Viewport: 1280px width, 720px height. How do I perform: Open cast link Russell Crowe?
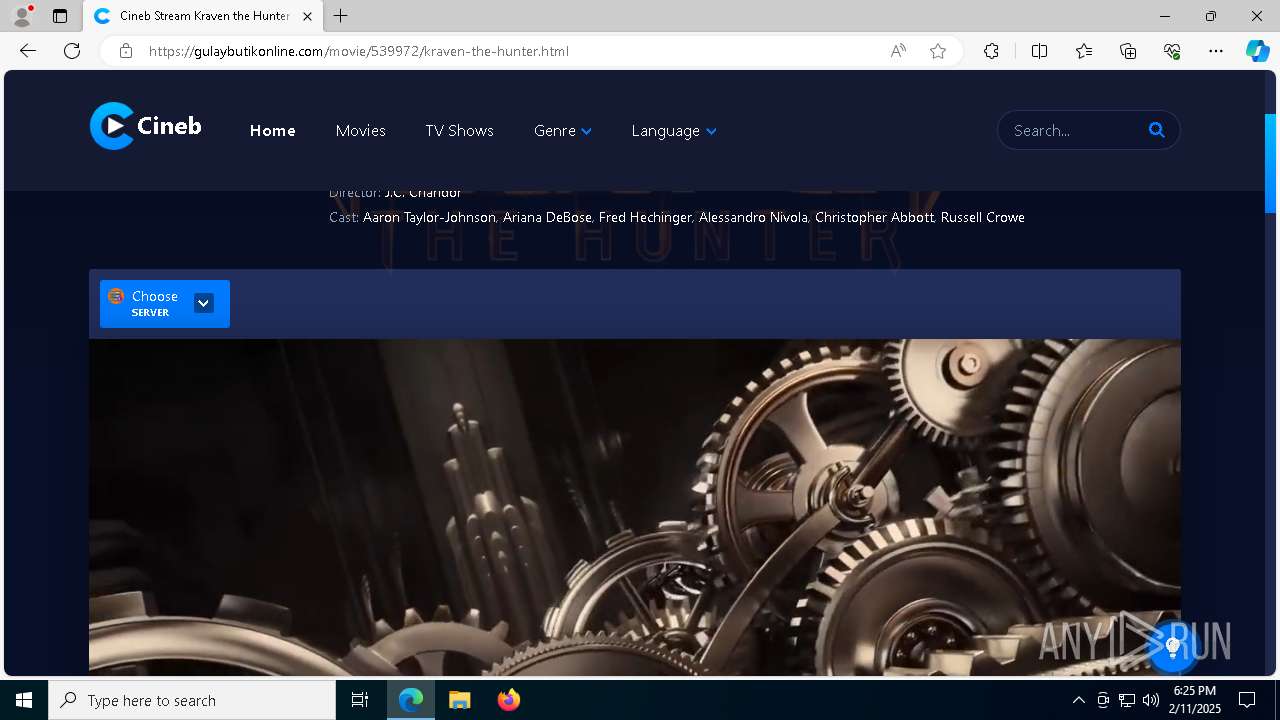pyautogui.click(x=982, y=217)
